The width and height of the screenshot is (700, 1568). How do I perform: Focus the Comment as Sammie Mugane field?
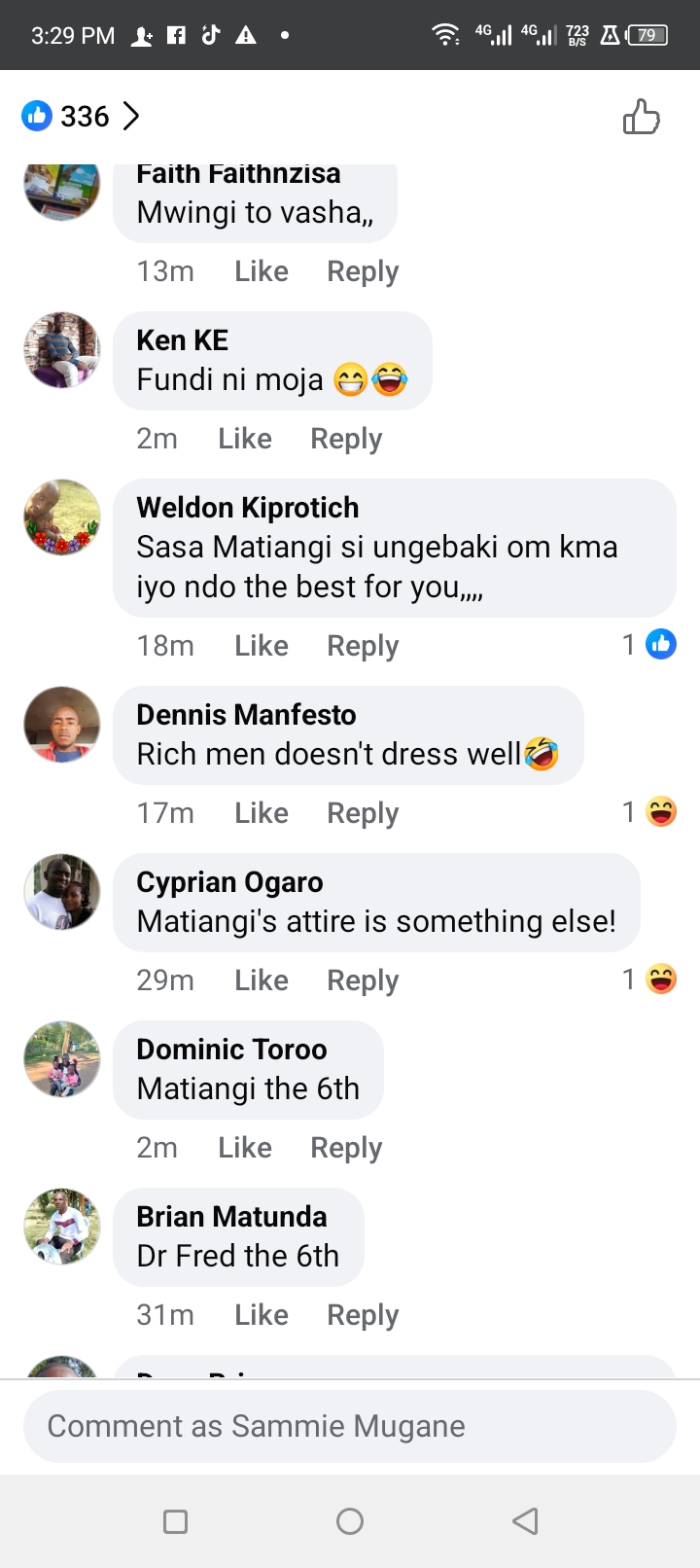[350, 1426]
